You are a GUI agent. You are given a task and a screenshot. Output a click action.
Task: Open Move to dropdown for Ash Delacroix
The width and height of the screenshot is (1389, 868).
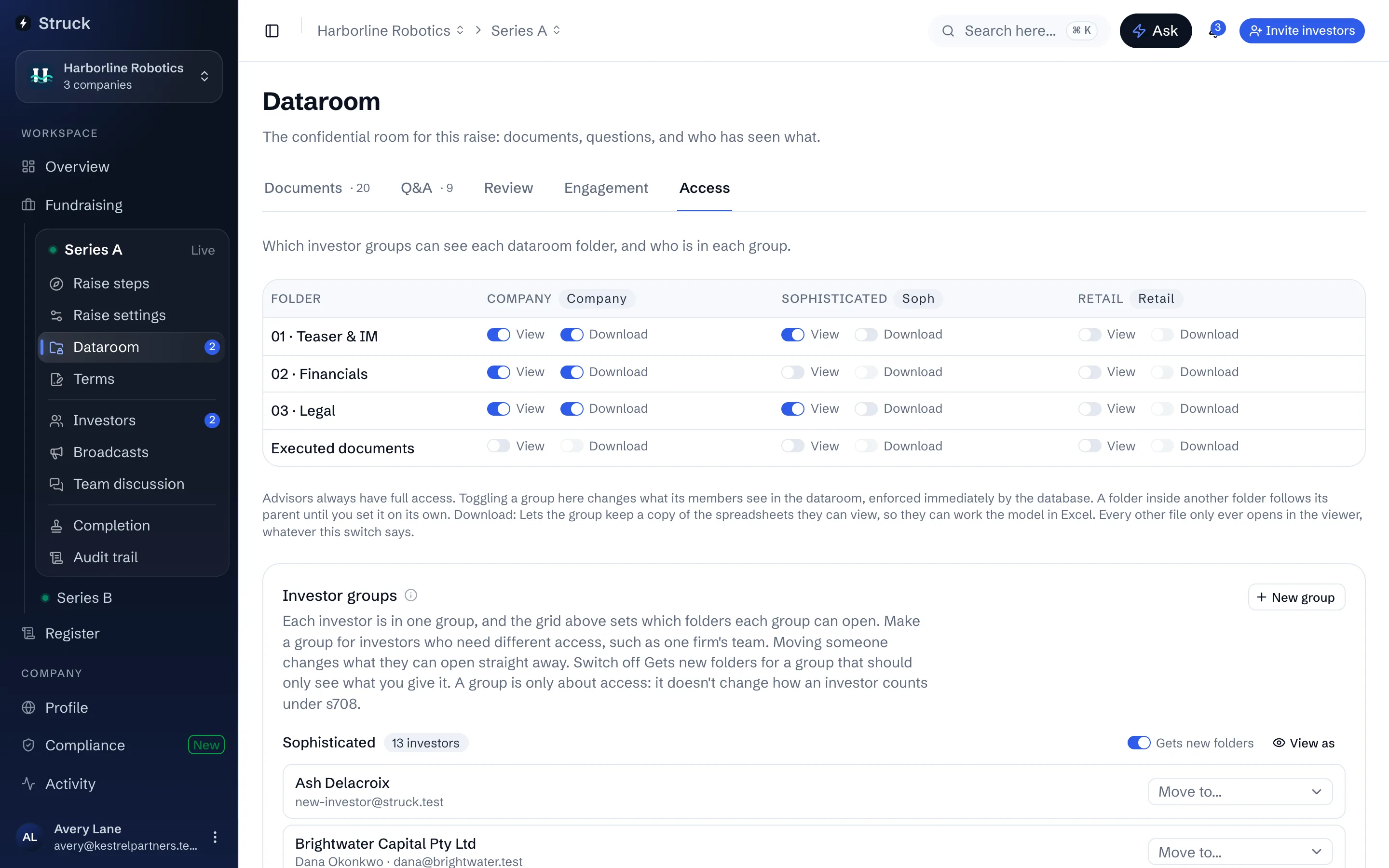pyautogui.click(x=1240, y=792)
